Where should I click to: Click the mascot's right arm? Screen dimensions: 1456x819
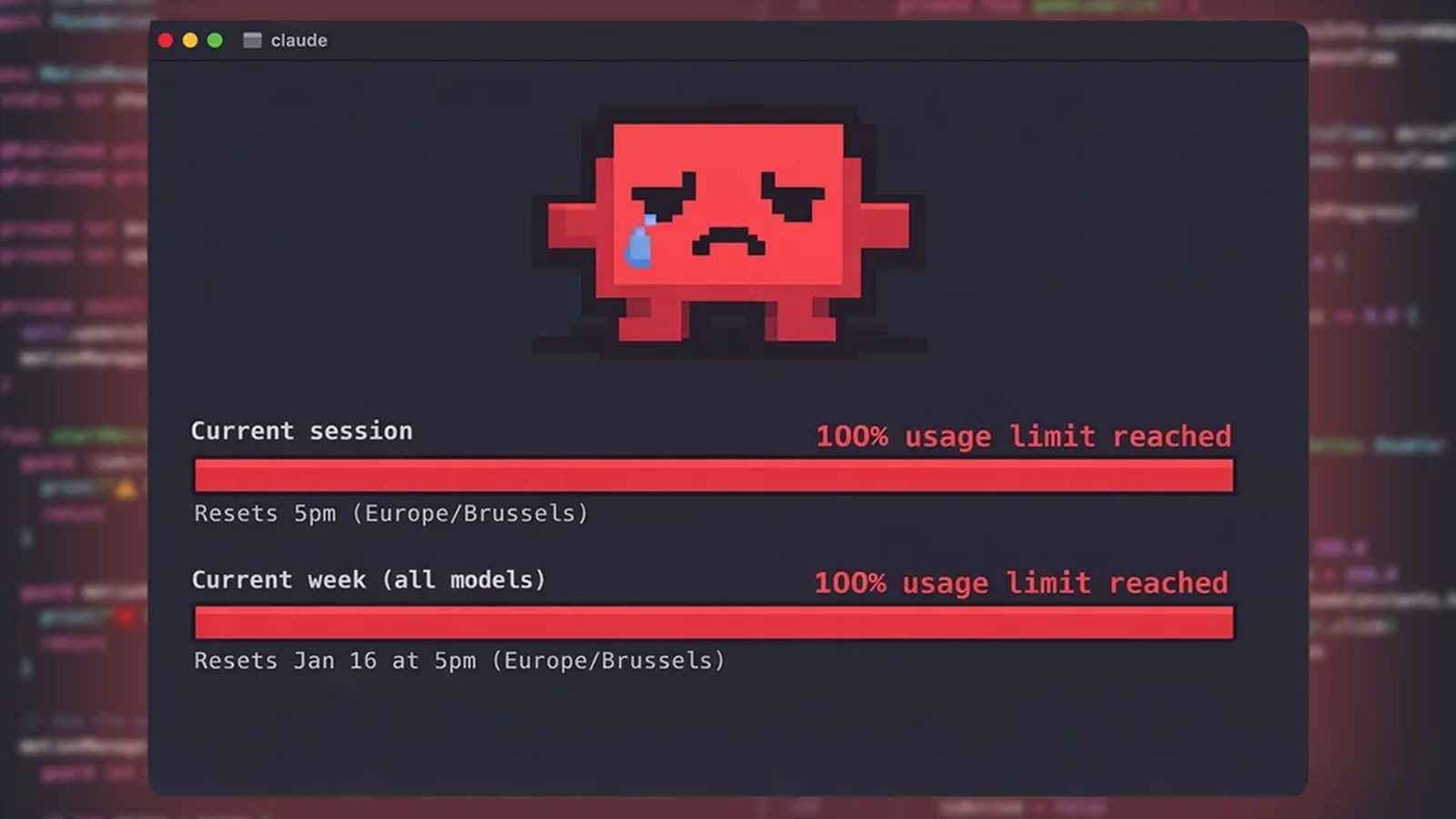pyautogui.click(x=885, y=226)
